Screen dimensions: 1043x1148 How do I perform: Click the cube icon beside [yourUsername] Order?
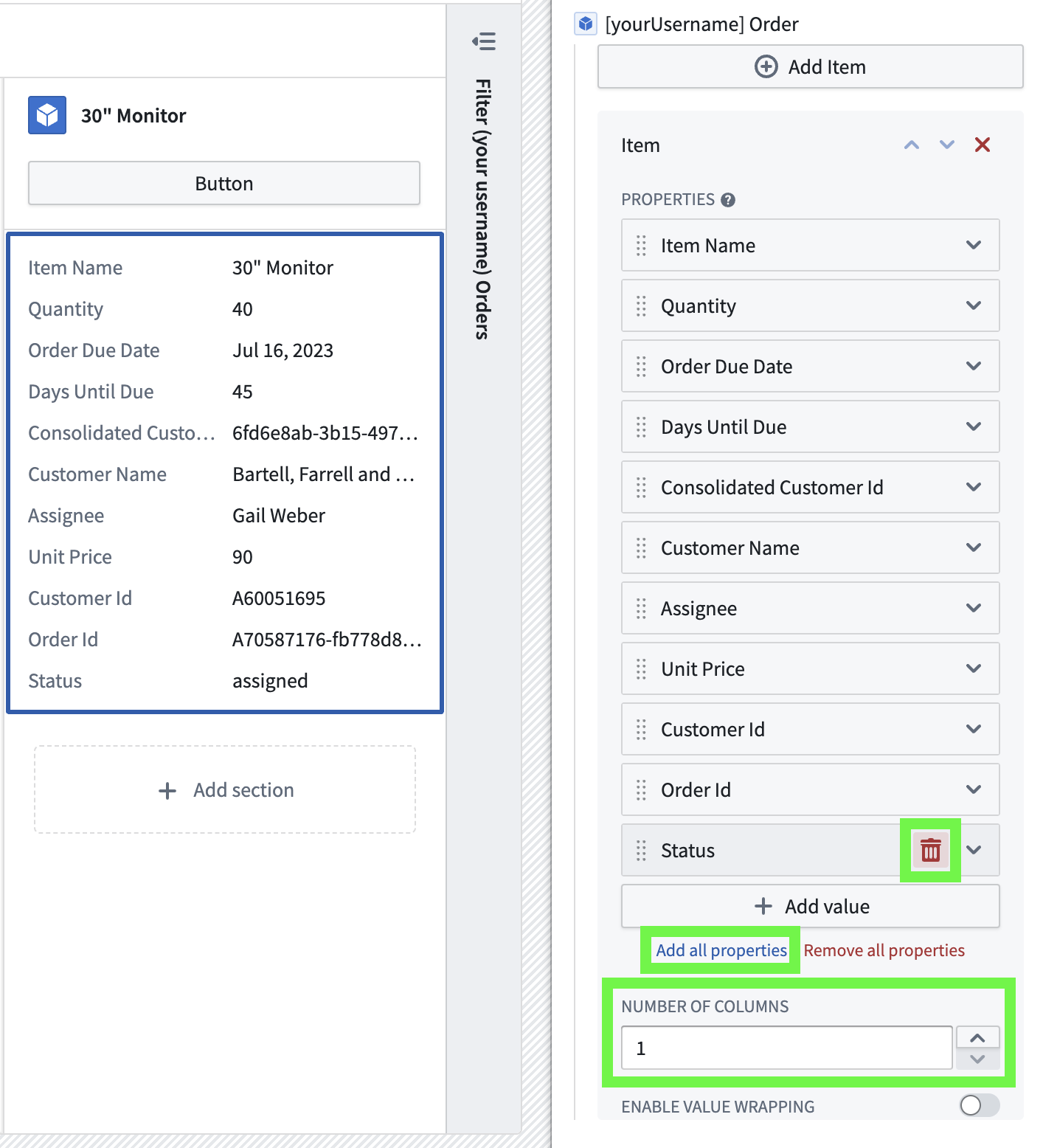(x=585, y=23)
